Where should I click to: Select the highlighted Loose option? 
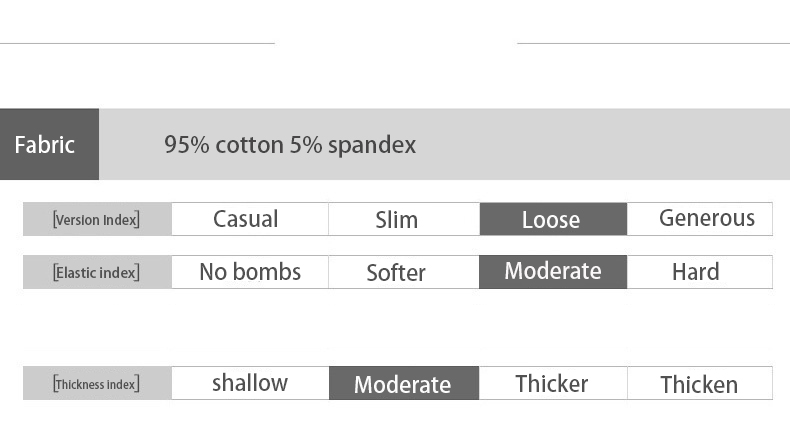coord(553,219)
